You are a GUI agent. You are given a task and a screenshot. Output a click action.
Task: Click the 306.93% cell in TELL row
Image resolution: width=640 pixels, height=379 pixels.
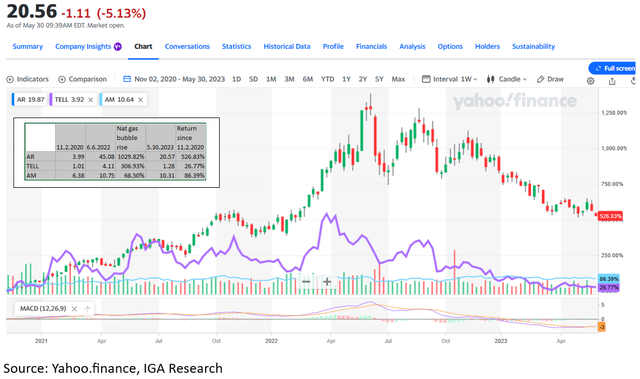[x=131, y=166]
